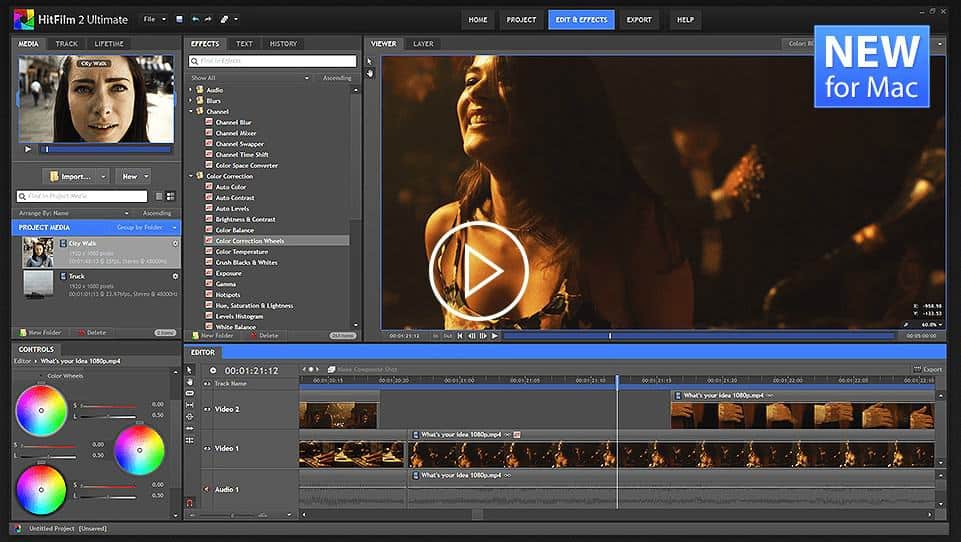
Task: Open the File dropdown menu
Action: pyautogui.click(x=154, y=19)
